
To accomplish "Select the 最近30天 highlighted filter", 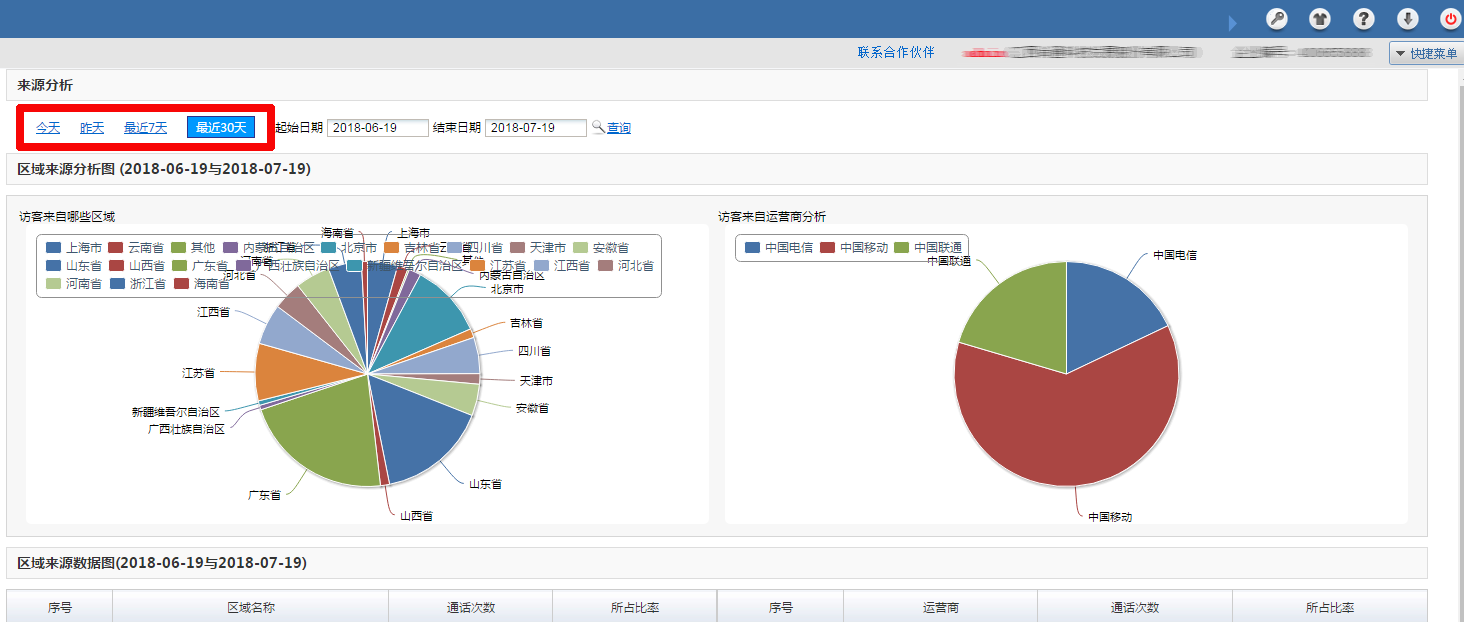I will (220, 127).
